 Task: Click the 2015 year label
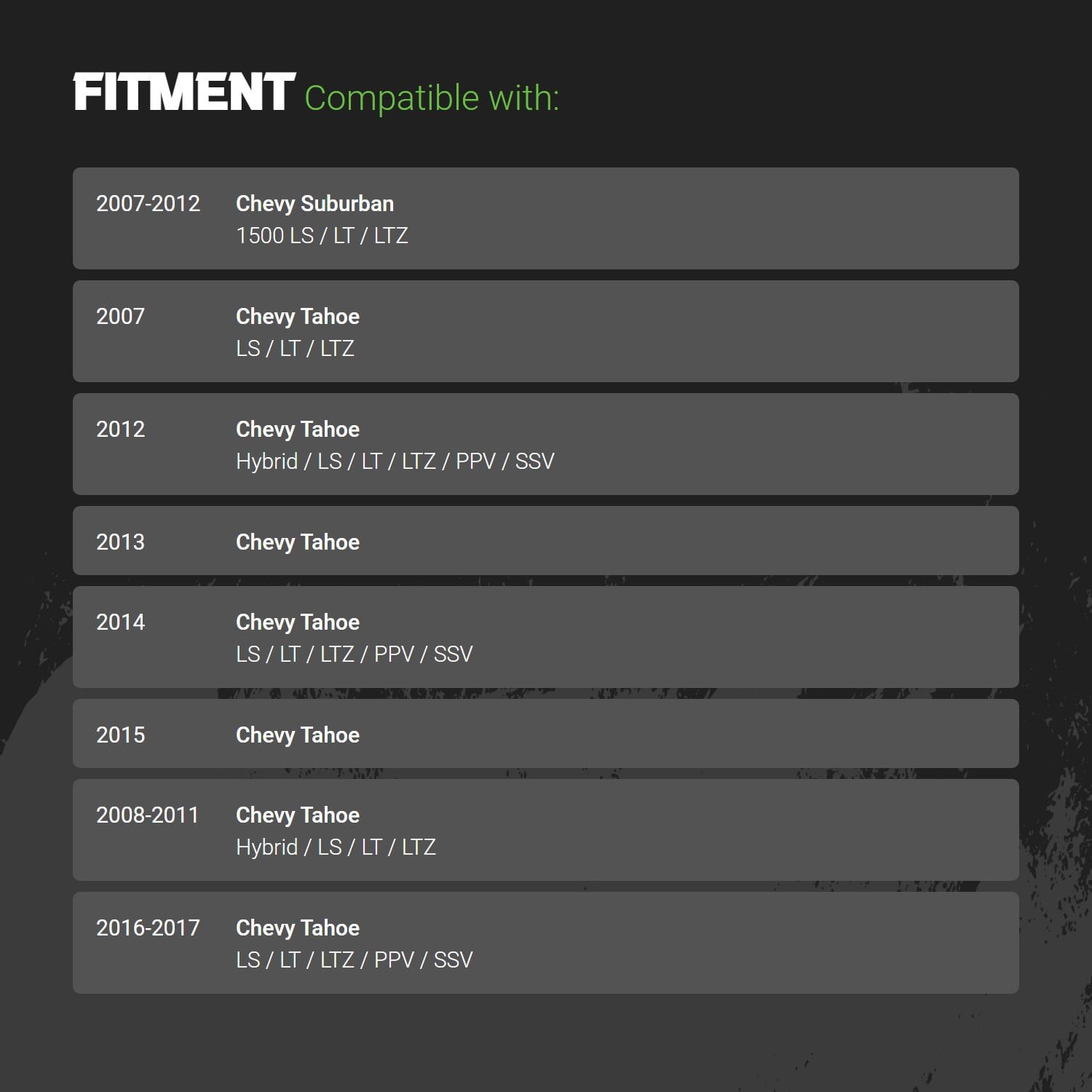(x=121, y=735)
